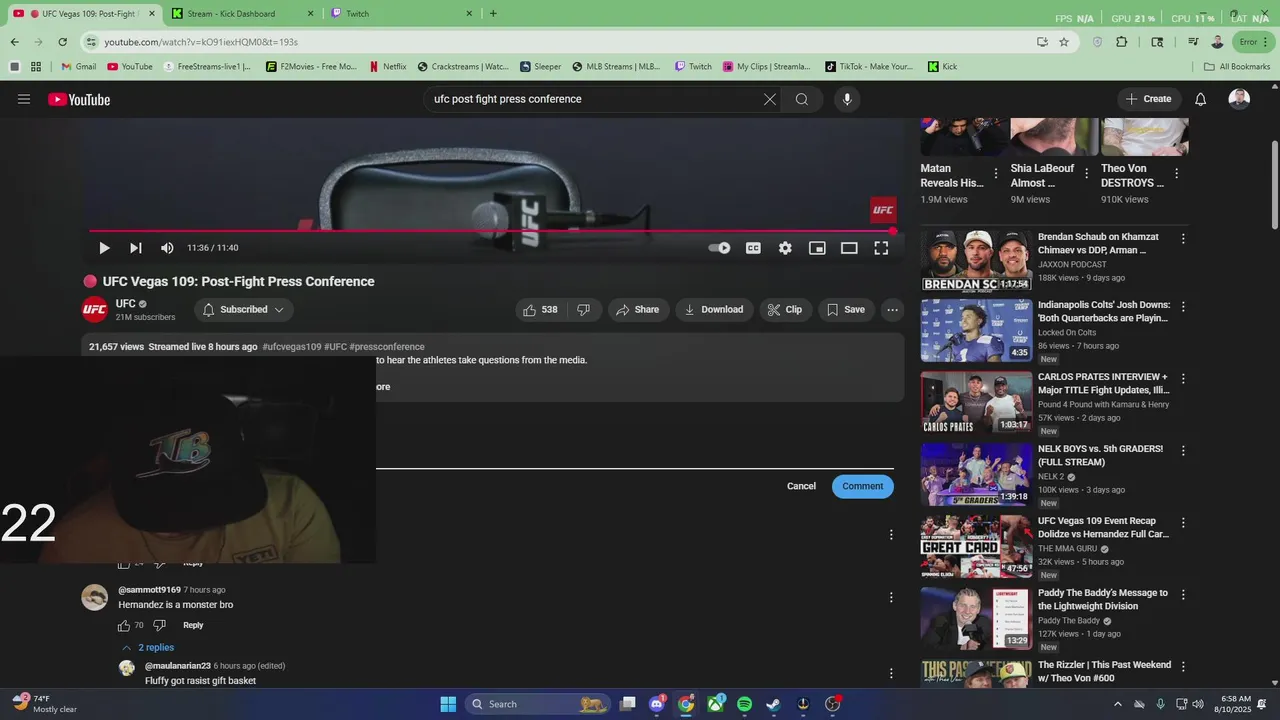Open the UFC channel avatar

(x=95, y=310)
